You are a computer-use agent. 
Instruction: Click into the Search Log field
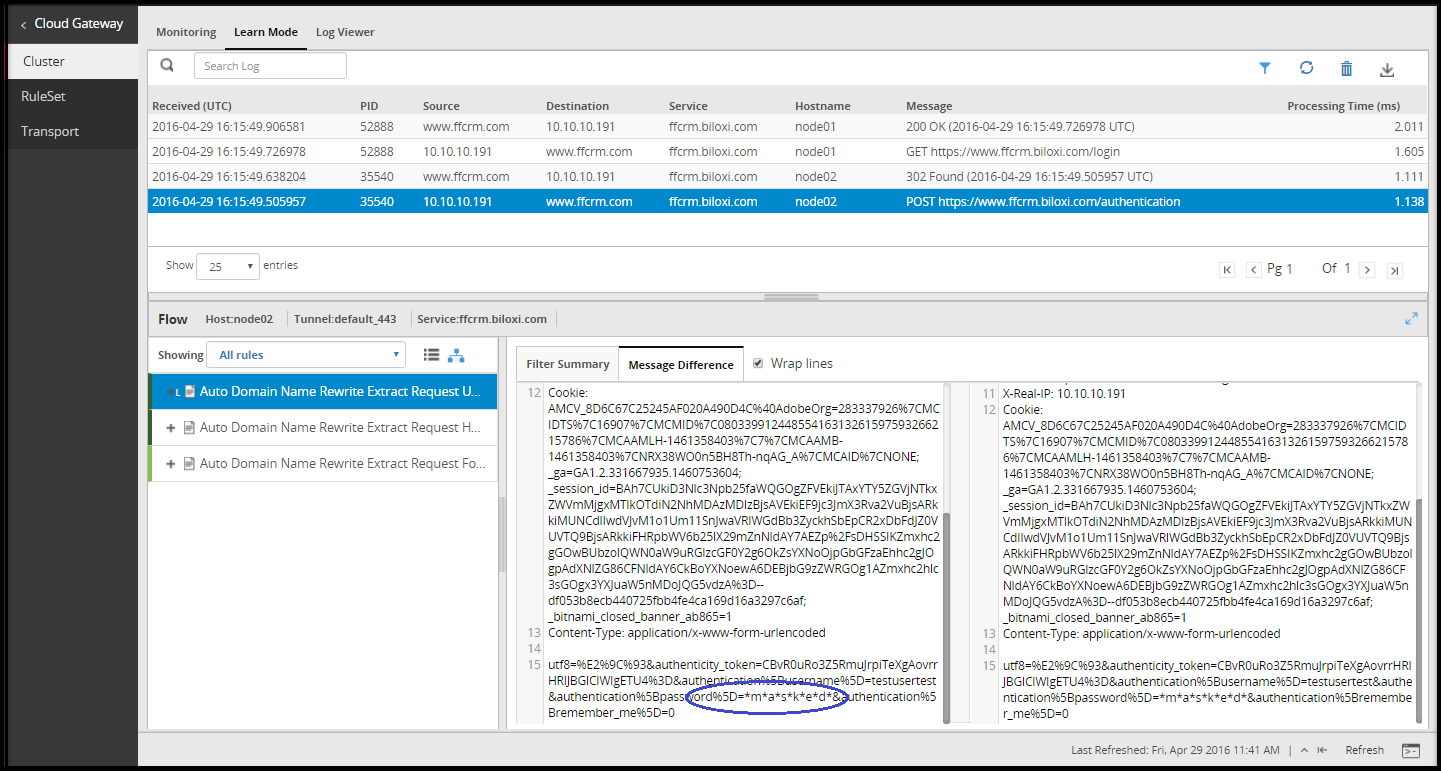point(270,66)
